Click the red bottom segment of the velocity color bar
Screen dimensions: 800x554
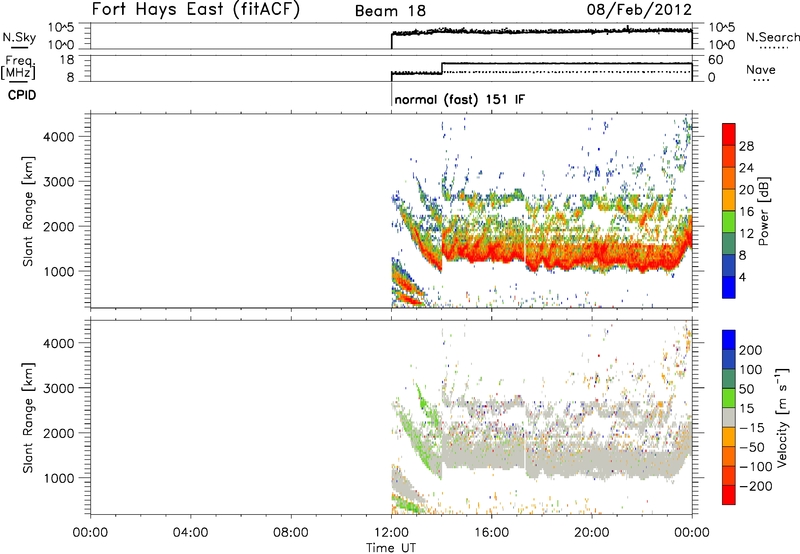coord(729,495)
